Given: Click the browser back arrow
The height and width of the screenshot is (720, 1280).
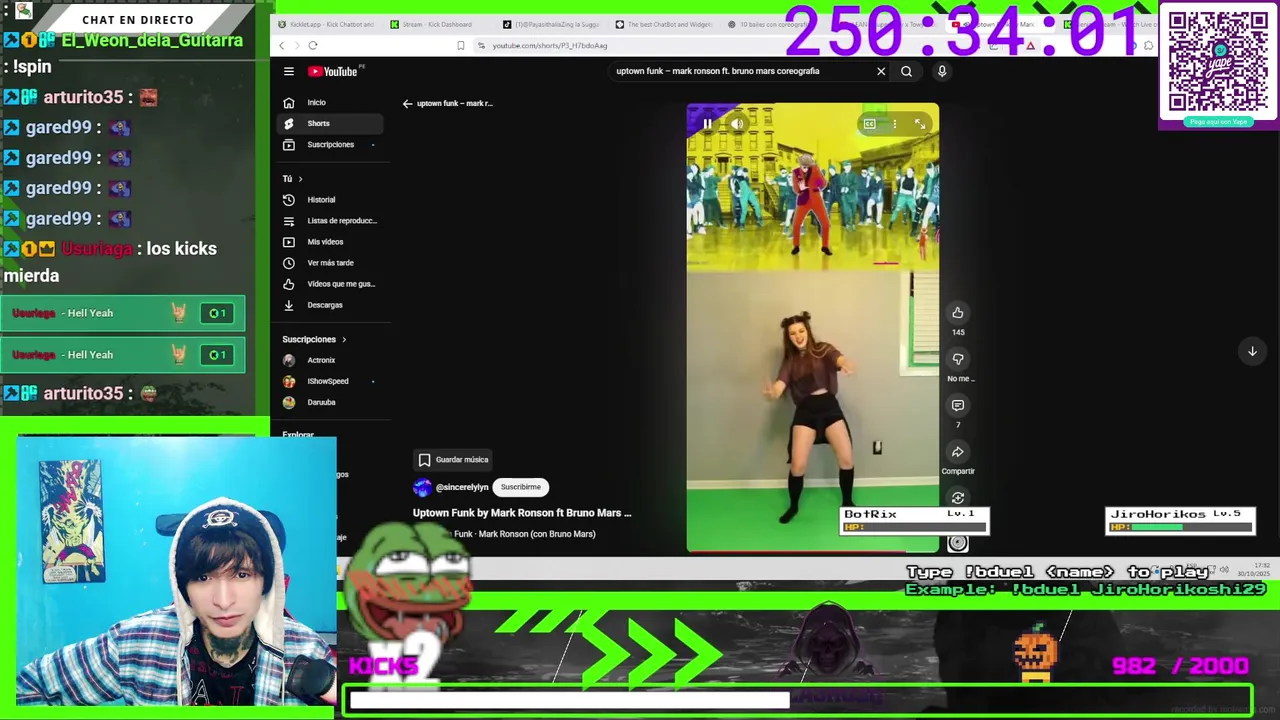Looking at the screenshot, I should 282,45.
